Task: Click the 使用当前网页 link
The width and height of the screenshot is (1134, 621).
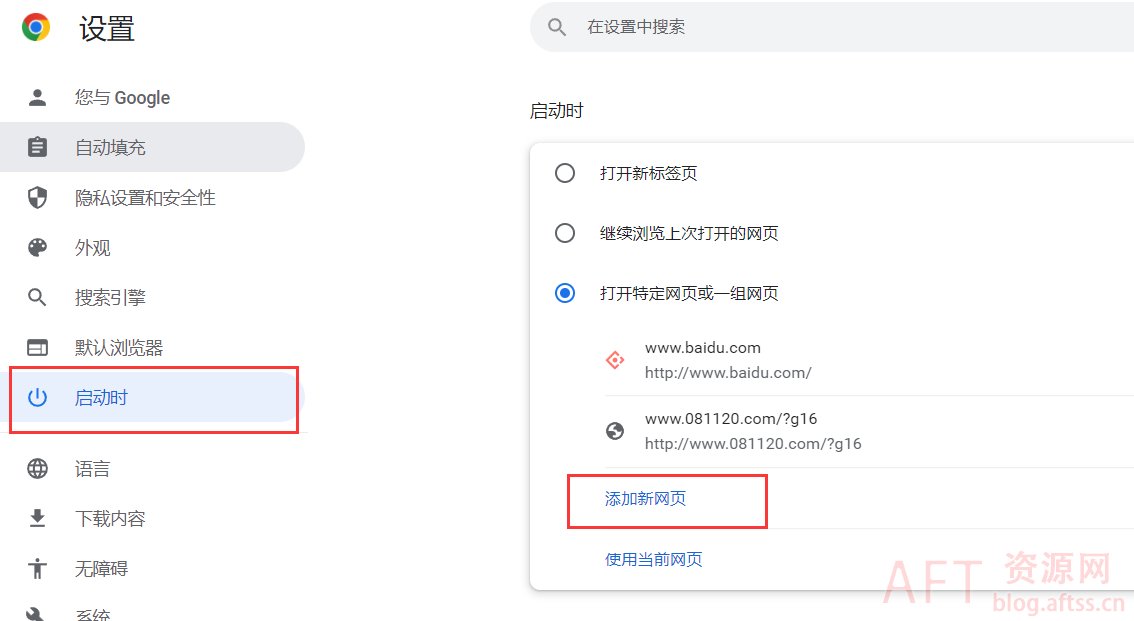Action: pos(653,559)
